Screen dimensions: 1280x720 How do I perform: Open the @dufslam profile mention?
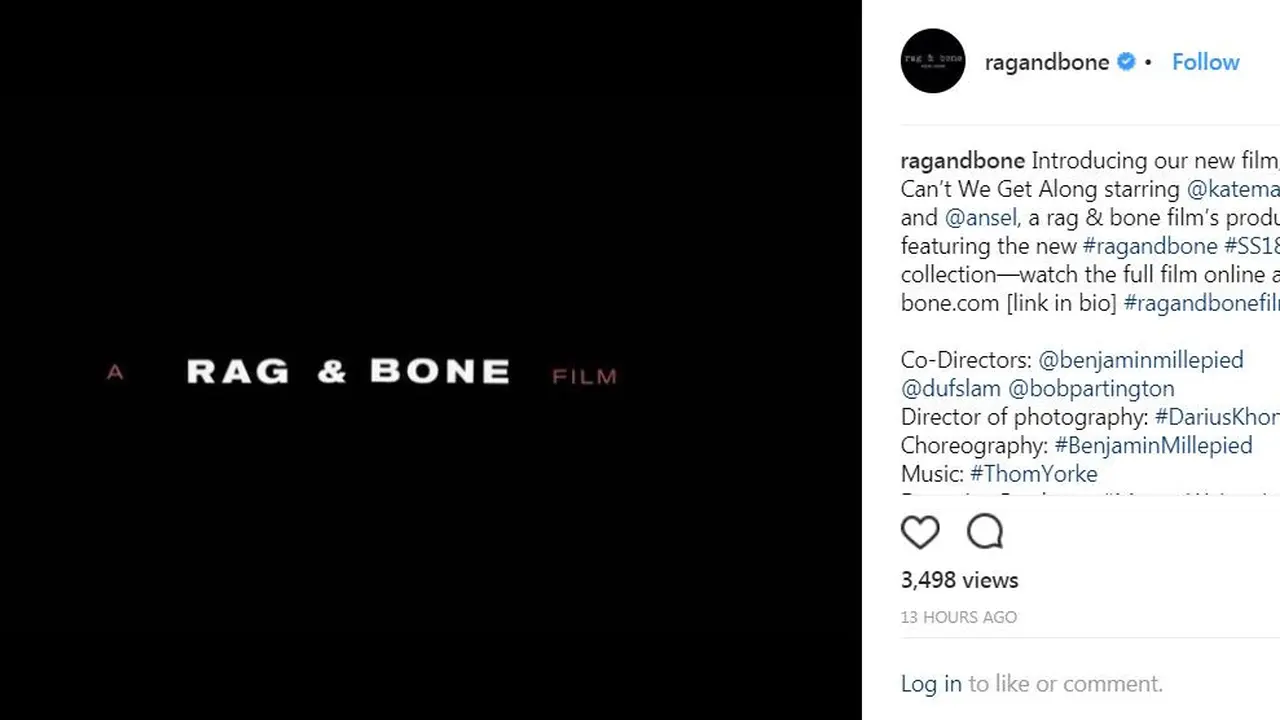[951, 388]
